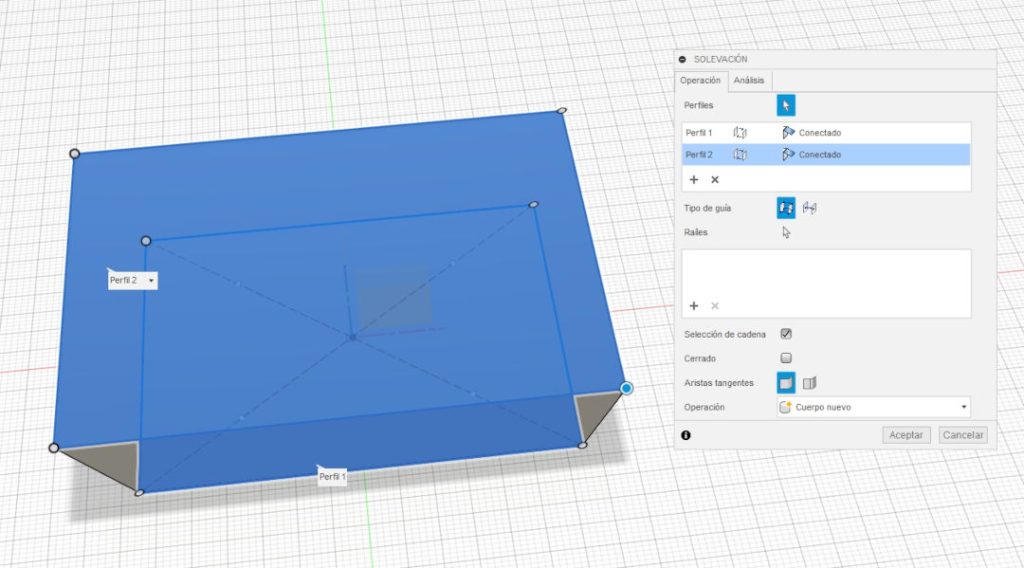Click the Aceptar button
Screen dimensions: 1024x568
(x=906, y=435)
